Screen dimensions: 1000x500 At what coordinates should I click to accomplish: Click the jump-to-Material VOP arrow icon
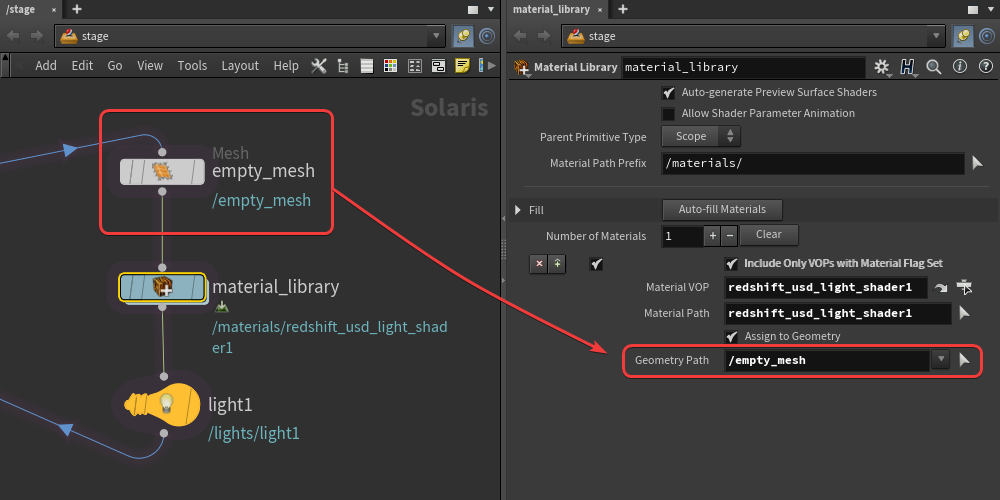[941, 288]
